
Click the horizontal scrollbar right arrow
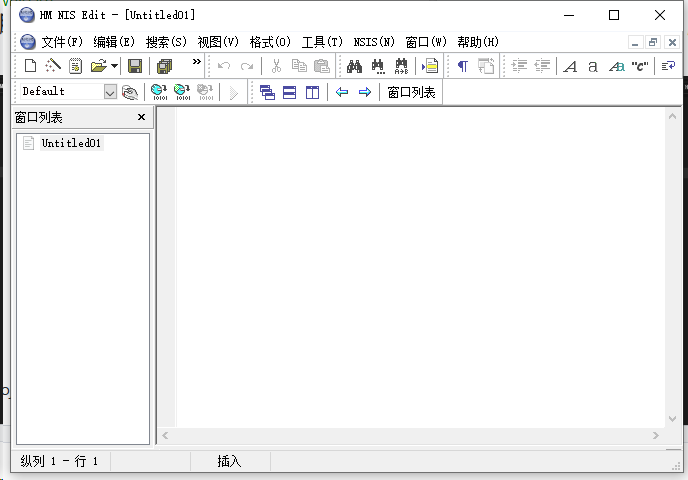coord(656,435)
